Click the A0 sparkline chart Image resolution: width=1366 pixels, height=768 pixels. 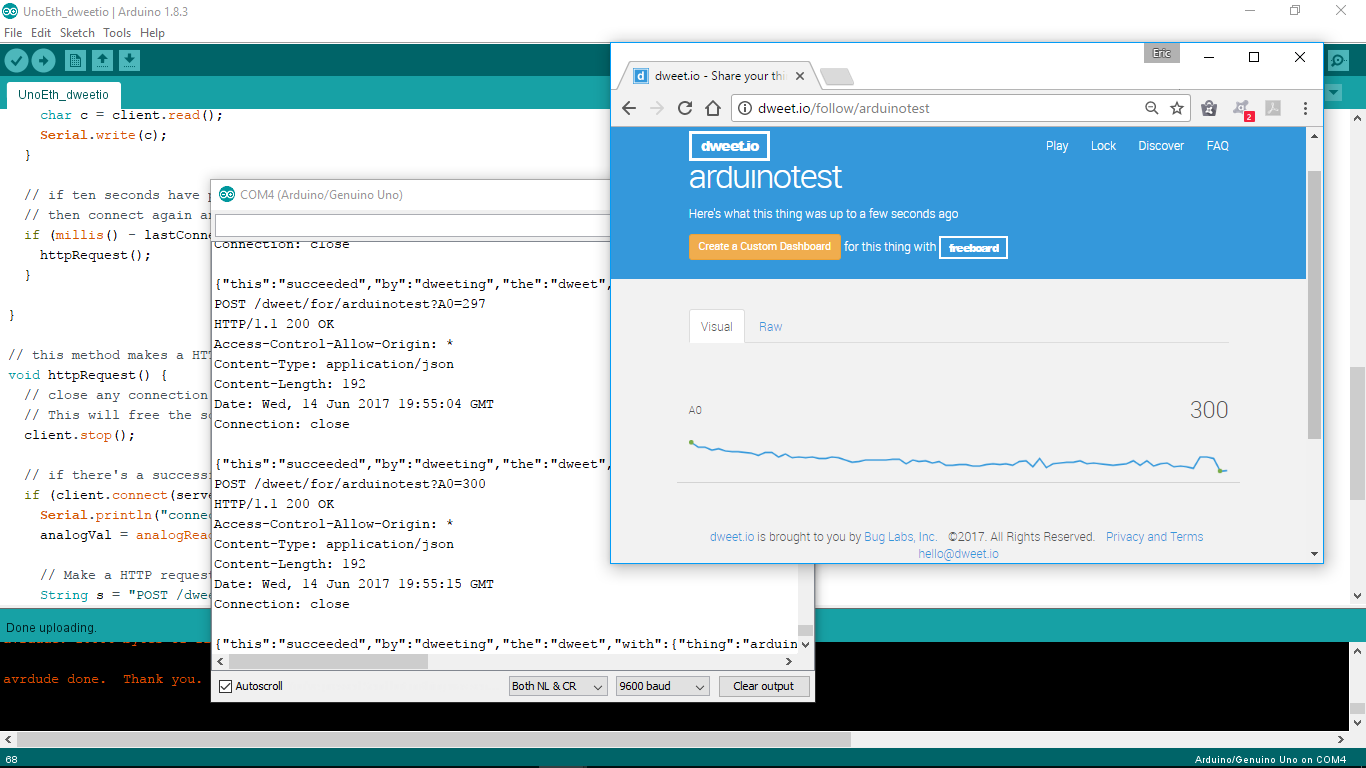click(958, 458)
